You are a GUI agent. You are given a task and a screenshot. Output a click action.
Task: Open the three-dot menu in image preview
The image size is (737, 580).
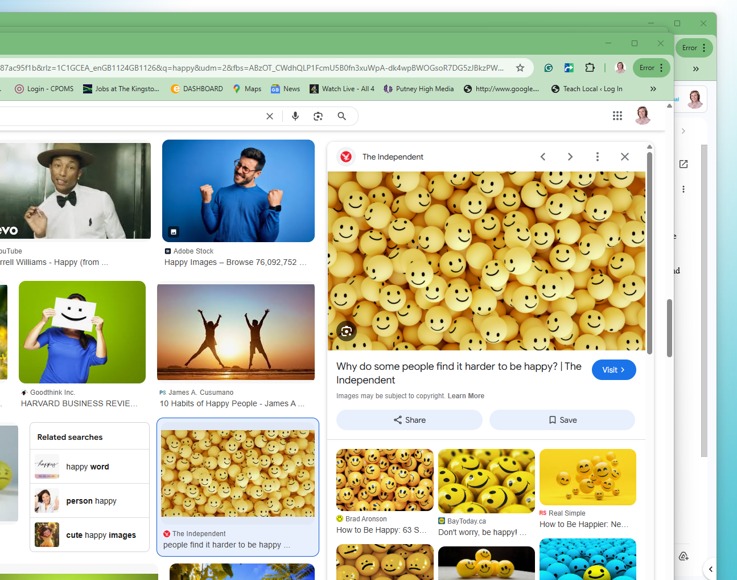pos(597,157)
